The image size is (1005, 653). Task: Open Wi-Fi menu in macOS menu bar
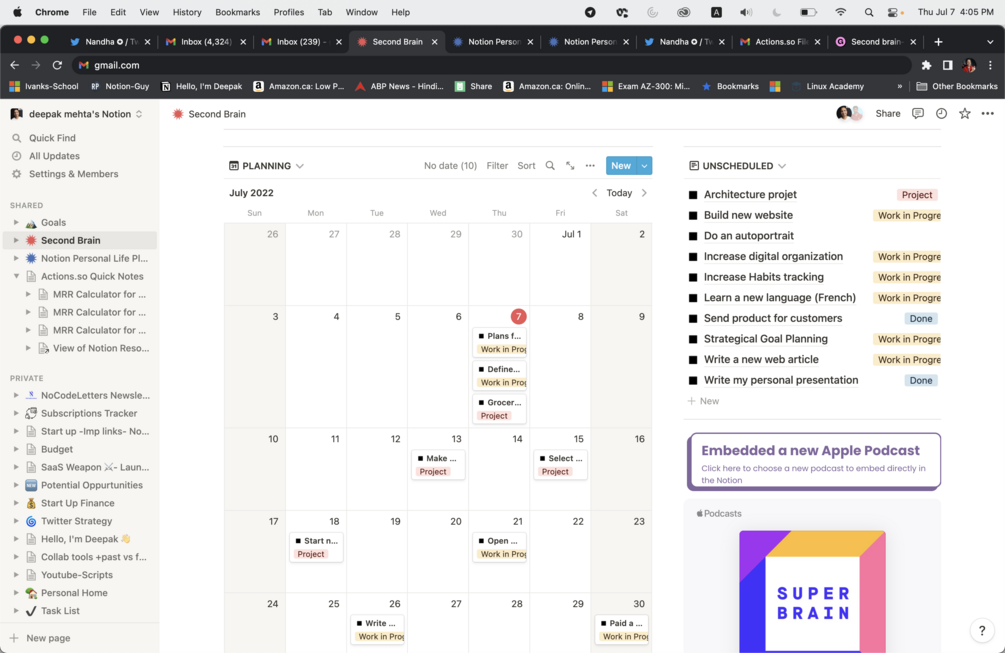pos(840,12)
